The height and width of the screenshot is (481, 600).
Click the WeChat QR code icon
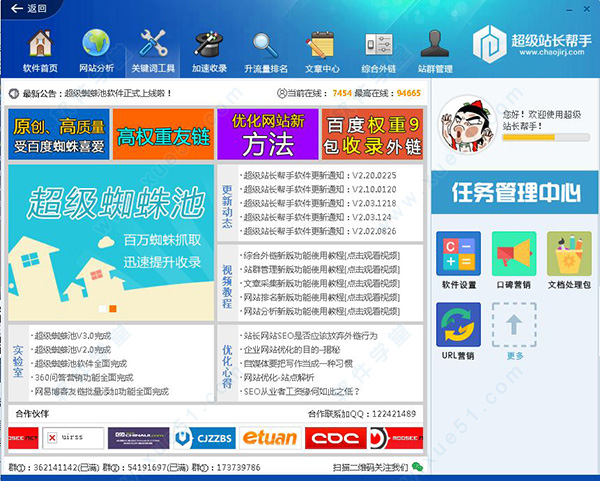418,467
